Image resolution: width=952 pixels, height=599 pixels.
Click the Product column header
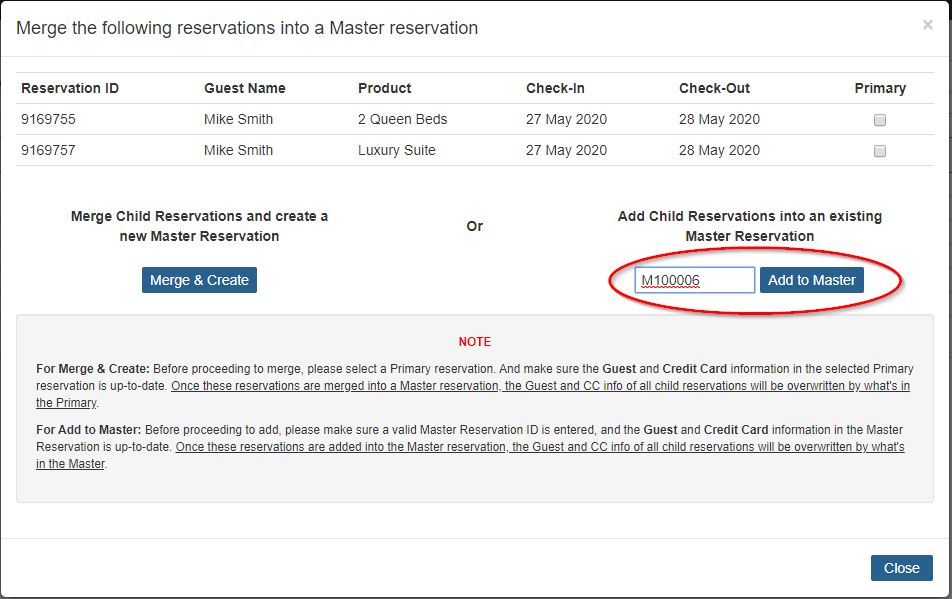[384, 88]
